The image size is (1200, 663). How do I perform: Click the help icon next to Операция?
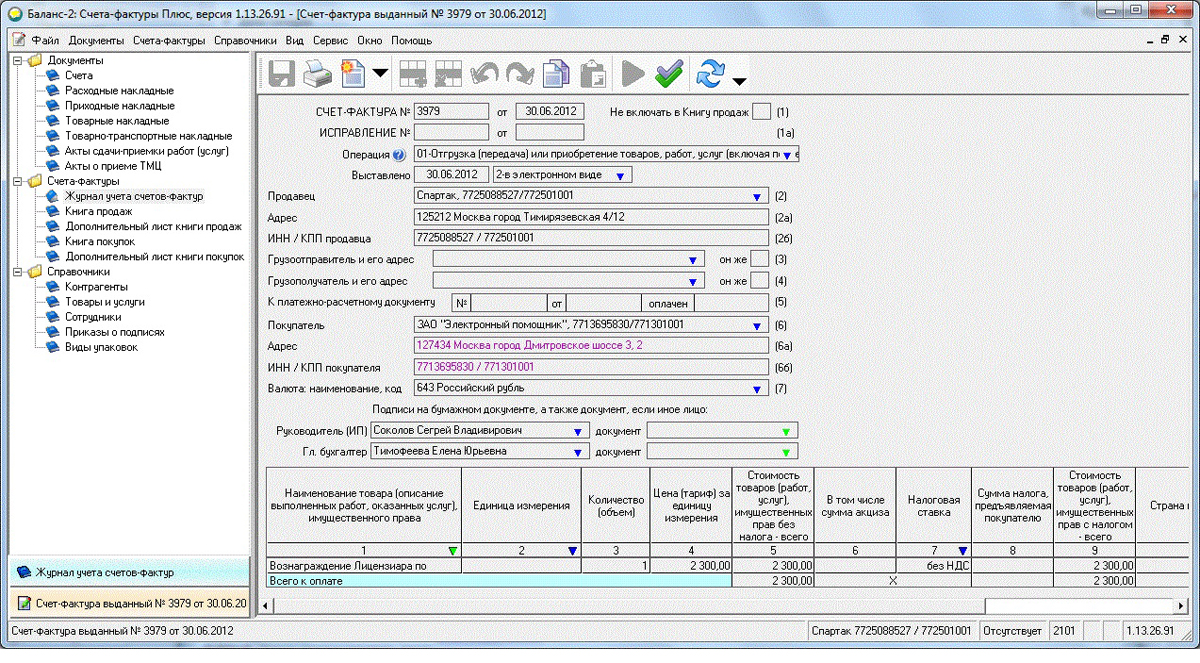click(399, 155)
